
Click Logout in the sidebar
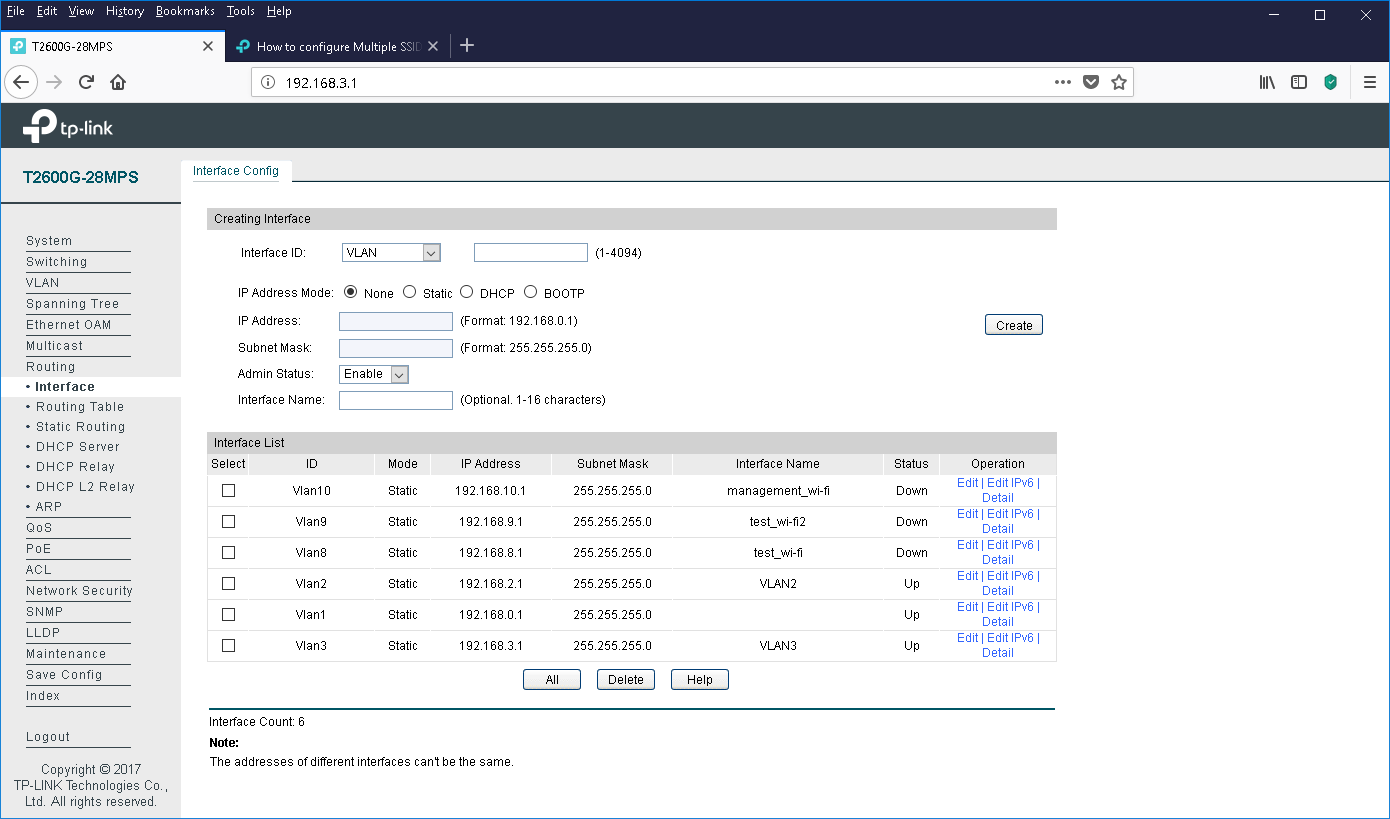click(x=48, y=737)
